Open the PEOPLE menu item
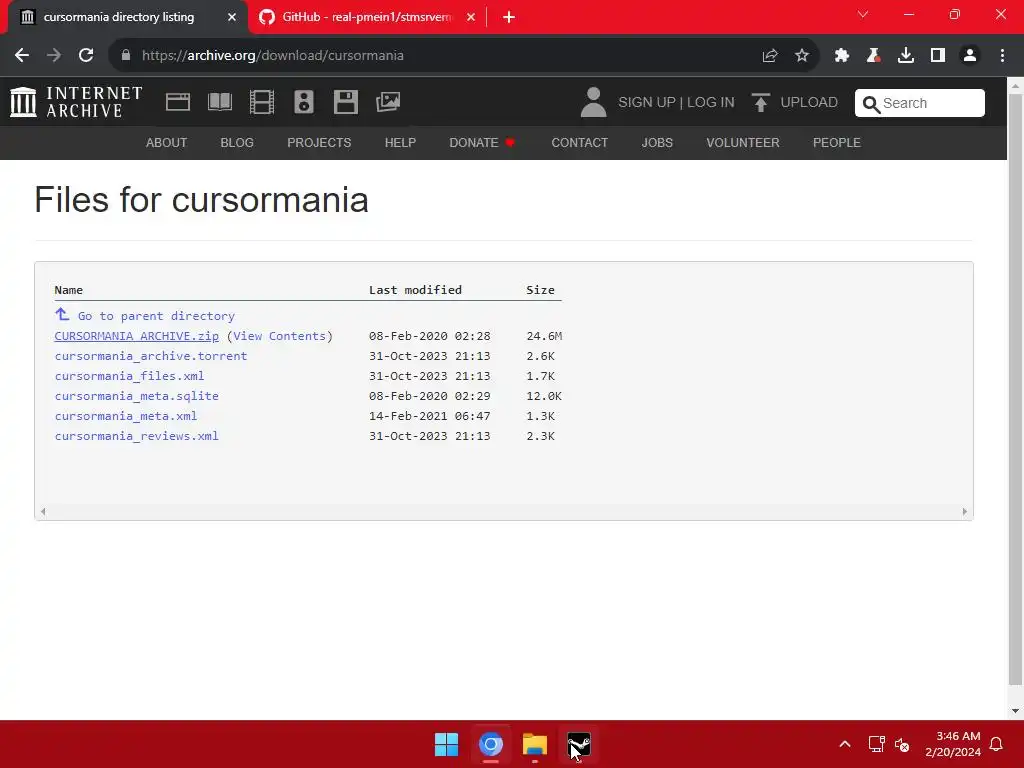Viewport: 1024px width, 768px height. click(x=837, y=142)
